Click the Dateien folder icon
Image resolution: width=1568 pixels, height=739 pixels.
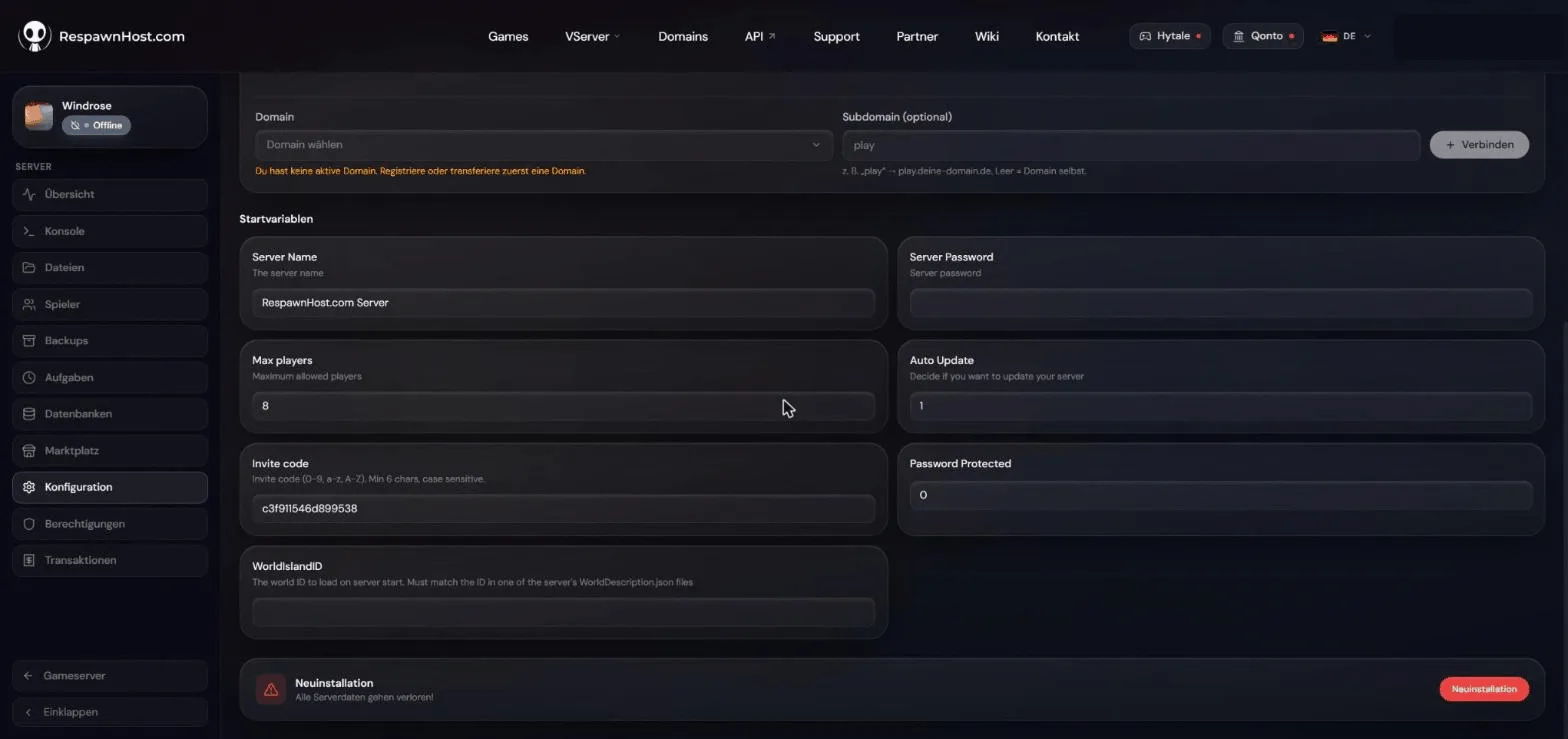click(29, 268)
